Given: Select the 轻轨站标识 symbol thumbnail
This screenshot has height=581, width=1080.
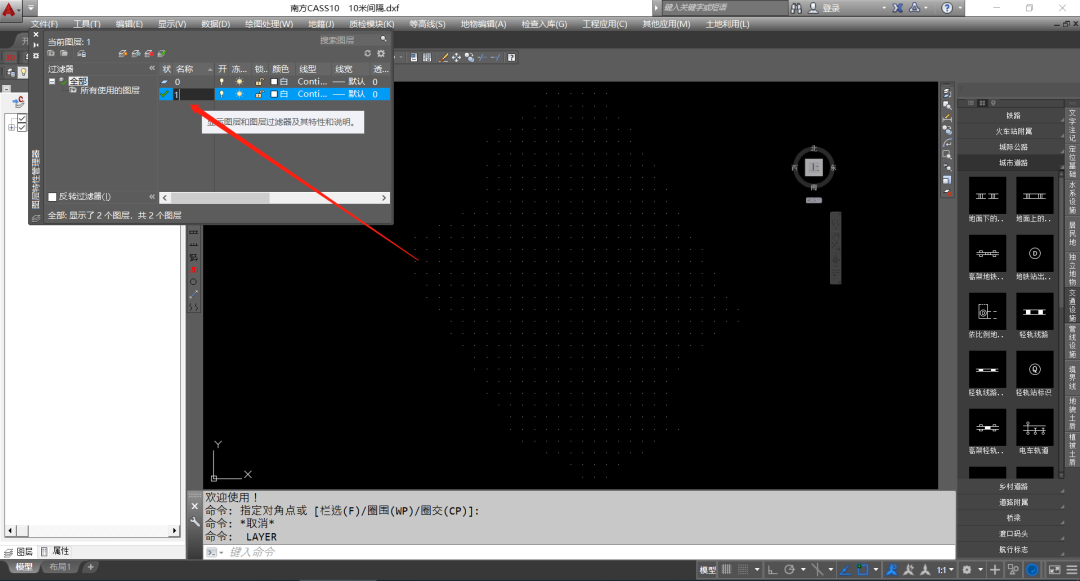Looking at the screenshot, I should (x=1035, y=370).
